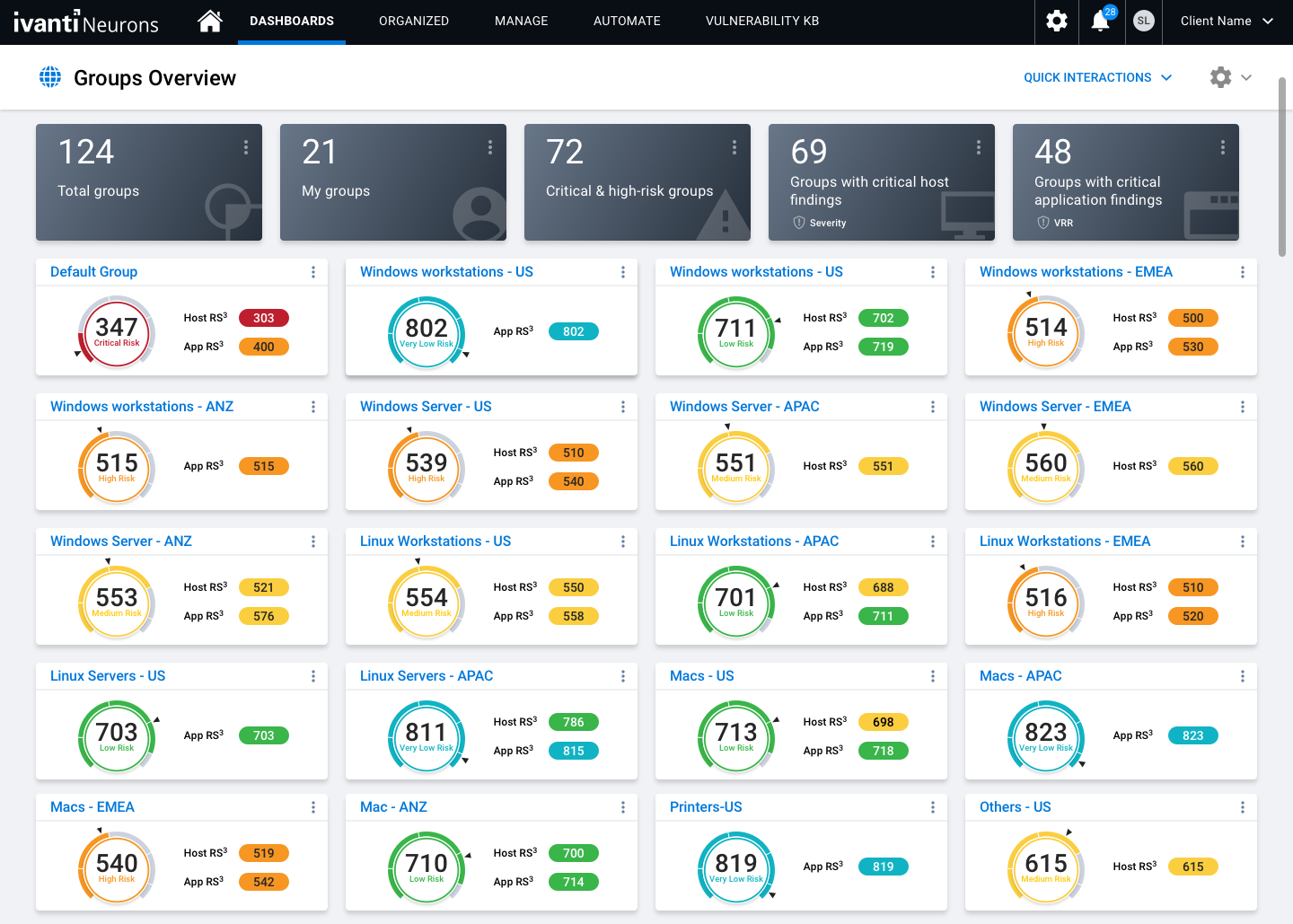The image size is (1293, 924).
Task: Open the Ivanti Neurons home icon
Action: tap(210, 21)
